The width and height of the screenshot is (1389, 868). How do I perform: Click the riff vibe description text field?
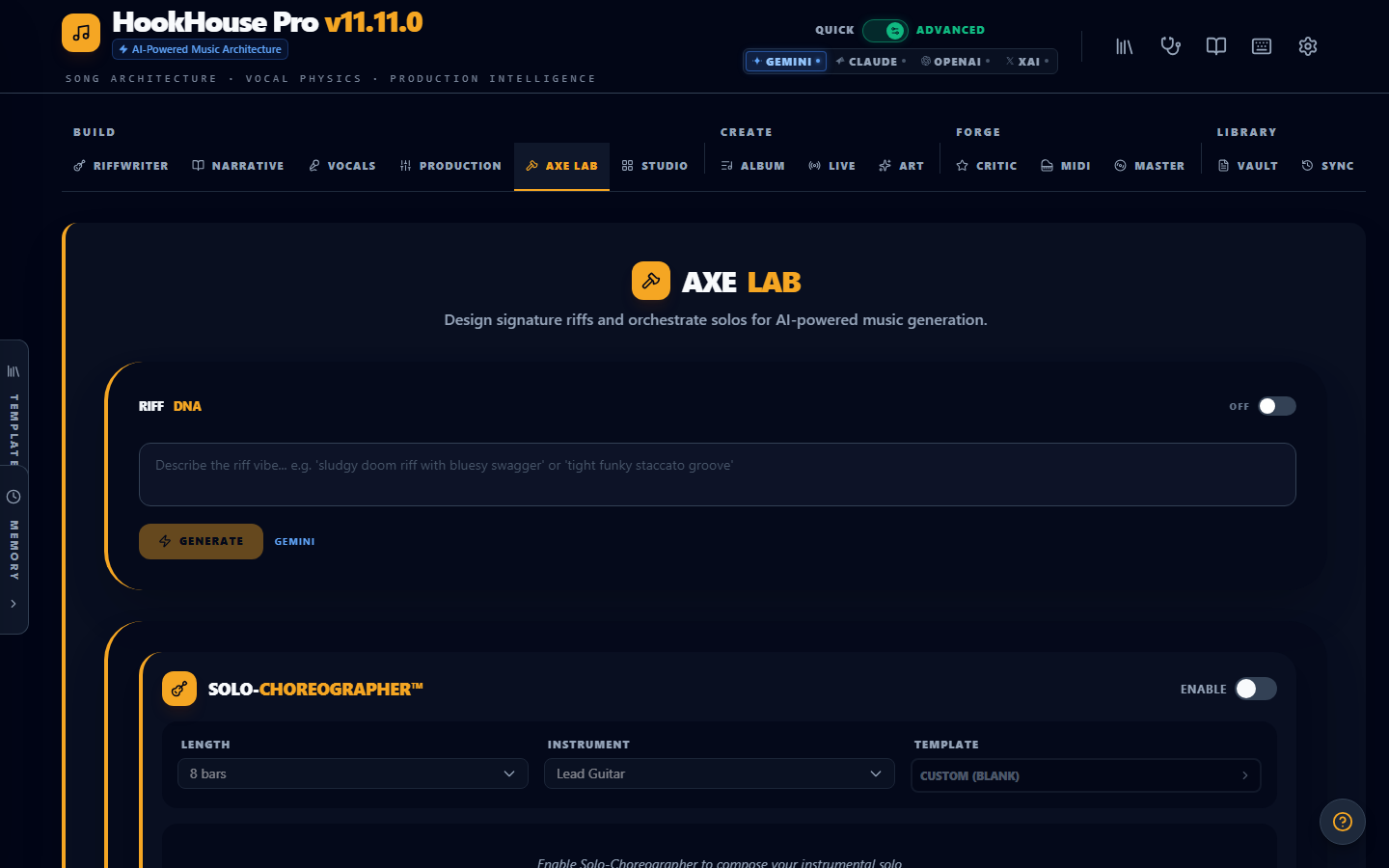[718, 474]
